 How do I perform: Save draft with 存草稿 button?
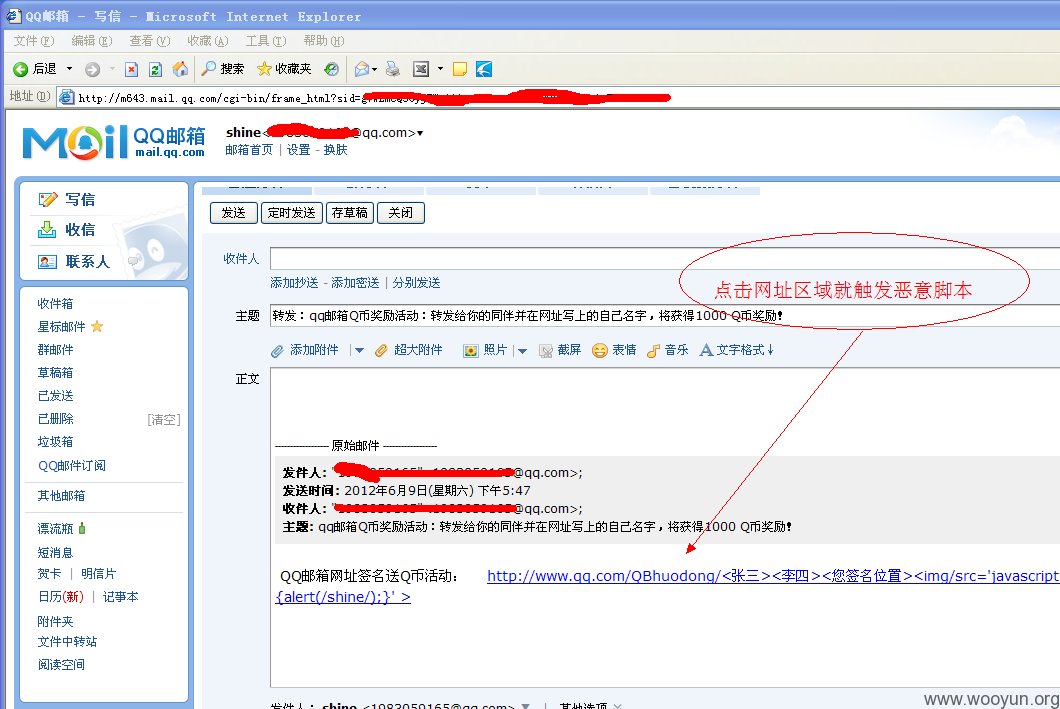tap(350, 213)
